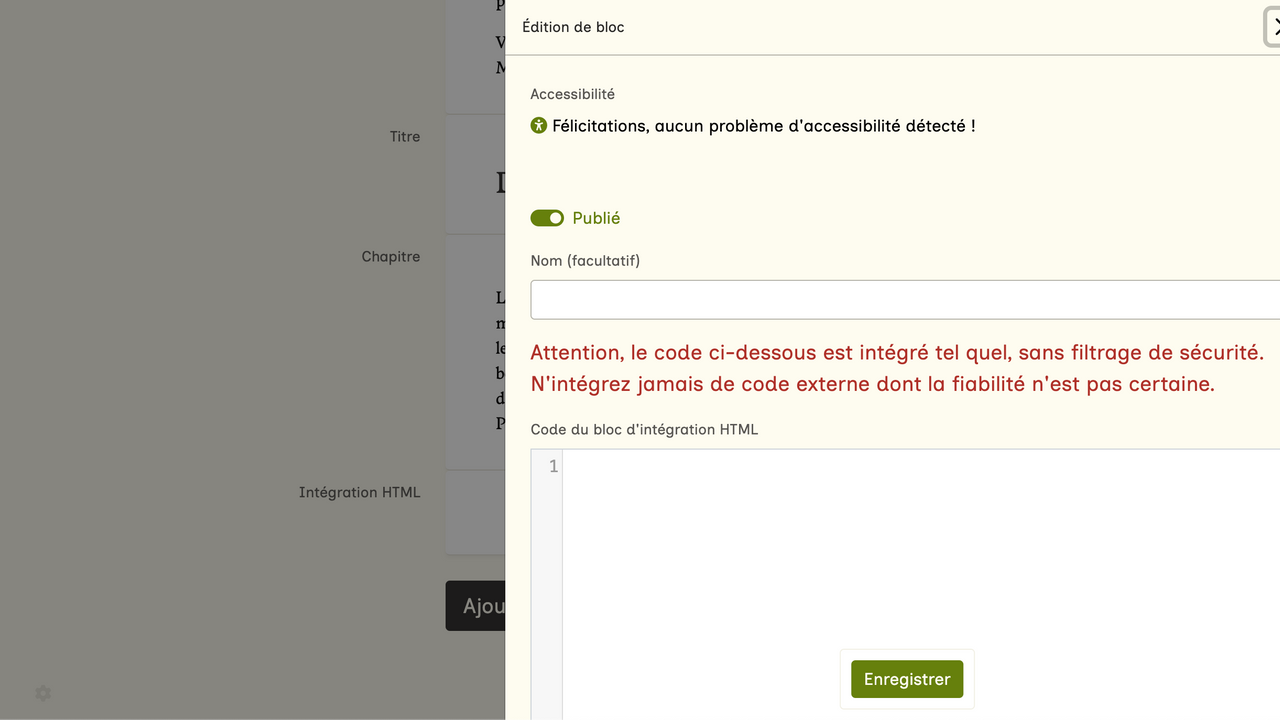Image resolution: width=1280 pixels, height=720 pixels.
Task: Select the Titre block label
Action: 405,137
